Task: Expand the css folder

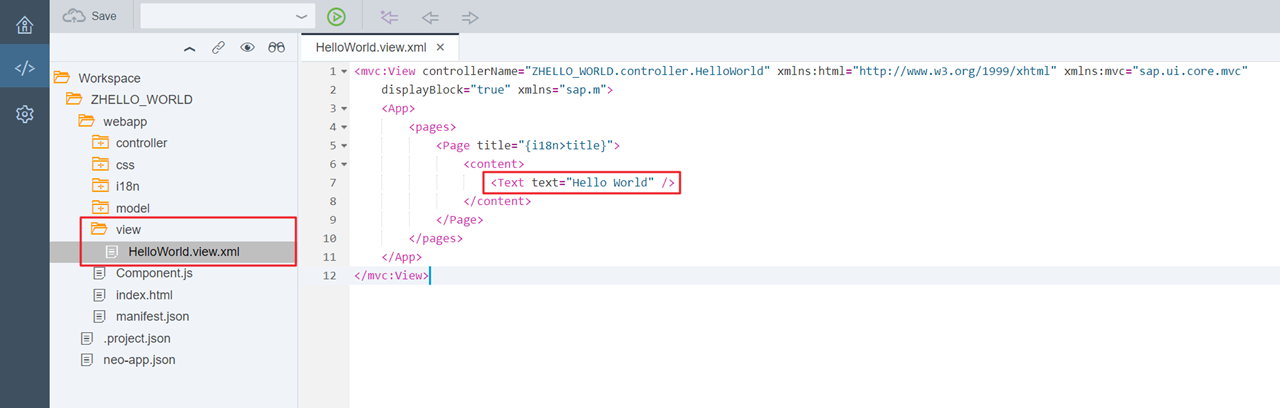Action: click(x=100, y=165)
